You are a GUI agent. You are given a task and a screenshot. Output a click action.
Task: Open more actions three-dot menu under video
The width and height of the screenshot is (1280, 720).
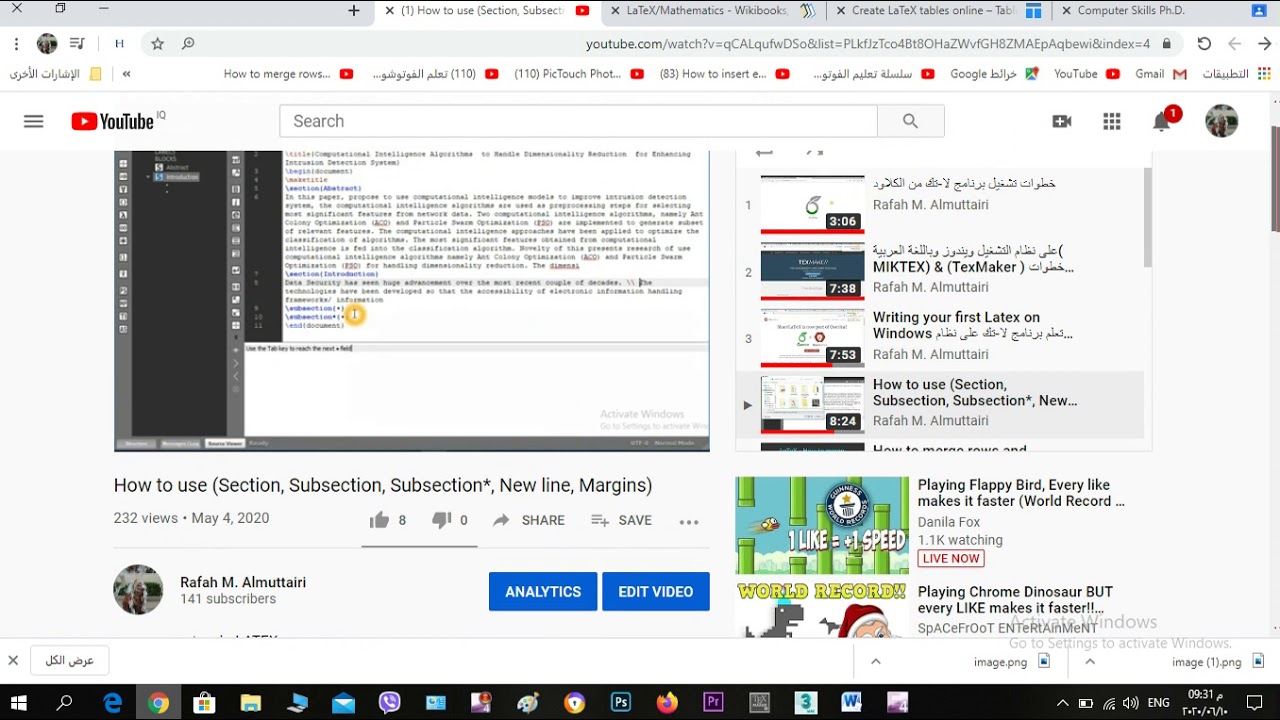coord(689,521)
